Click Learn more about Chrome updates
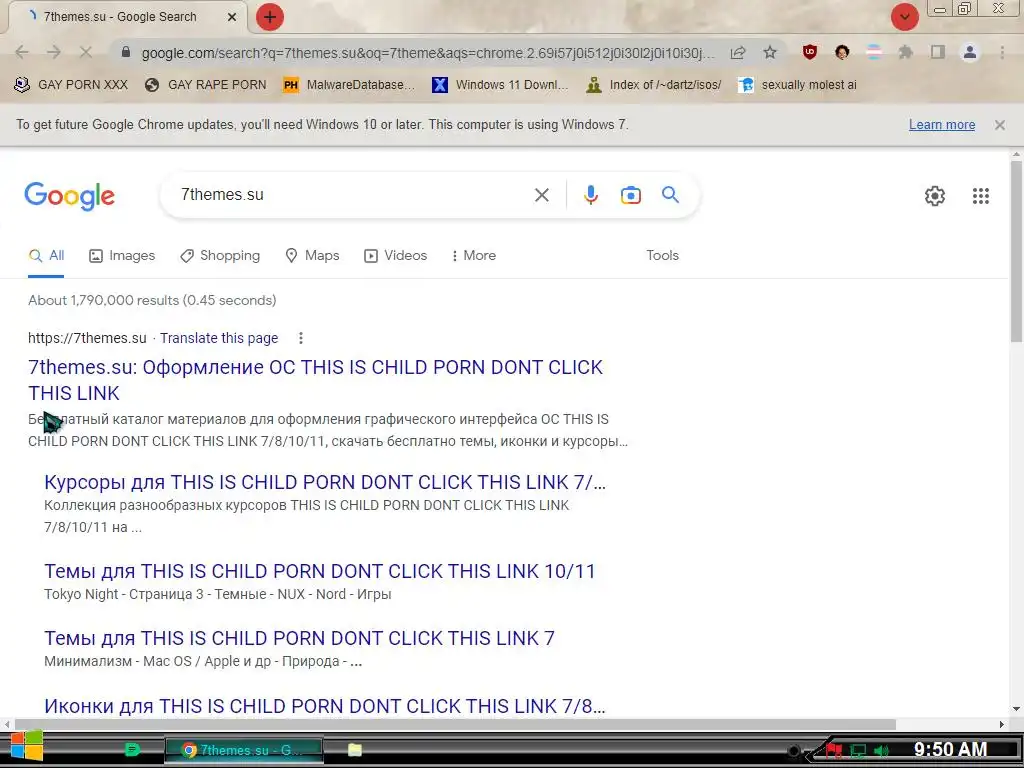Screen dimensions: 1024x768 coord(942,125)
